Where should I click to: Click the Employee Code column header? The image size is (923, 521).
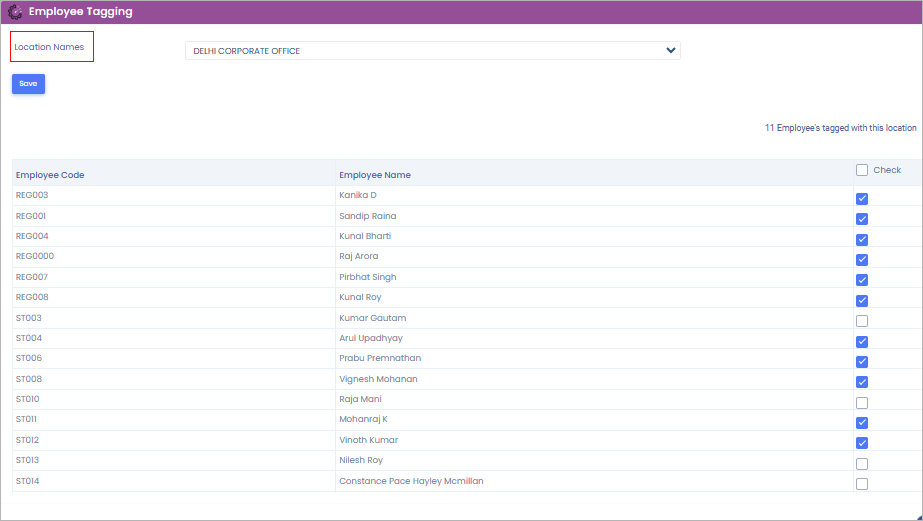click(50, 175)
